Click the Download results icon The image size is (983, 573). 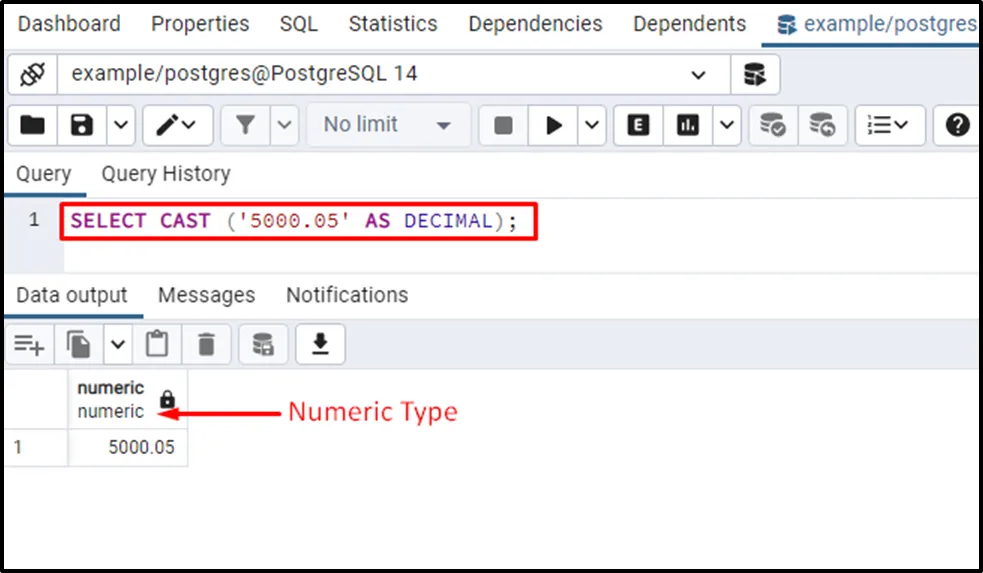click(320, 345)
